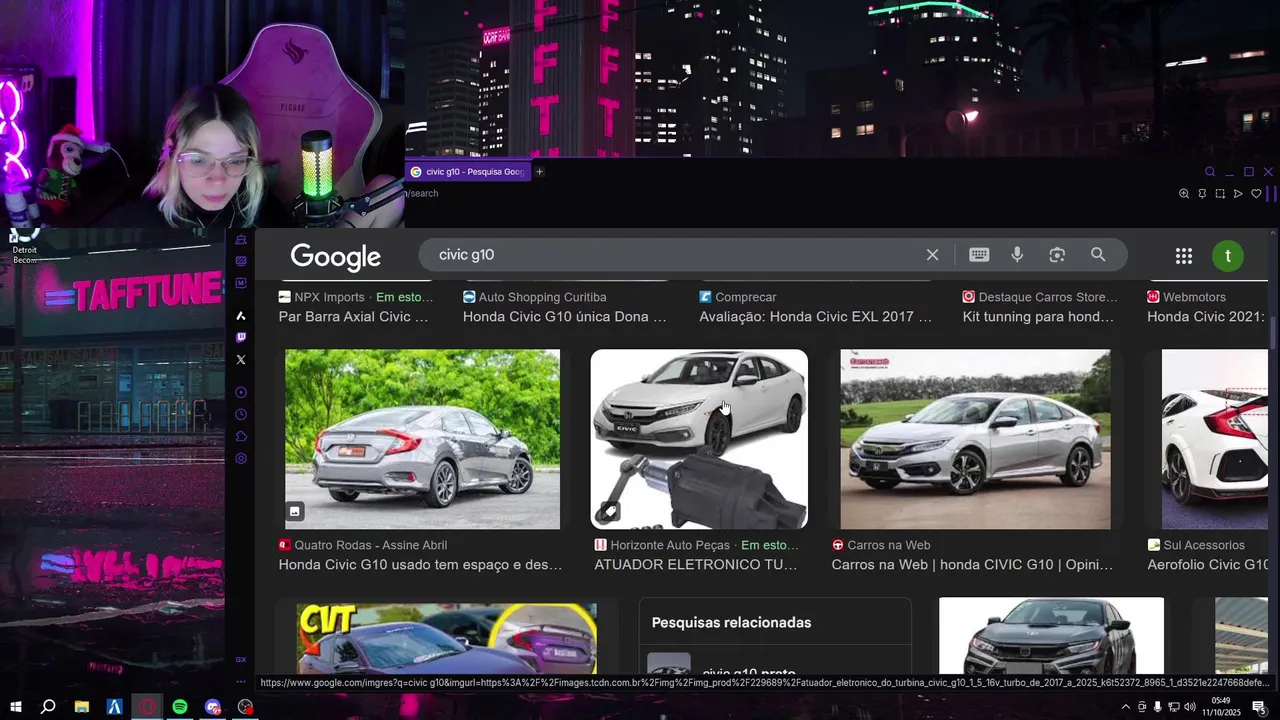The width and height of the screenshot is (1280, 720).
Task: Open 'Par Barra Axial Civic' NPX Imports result
Action: 353,317
